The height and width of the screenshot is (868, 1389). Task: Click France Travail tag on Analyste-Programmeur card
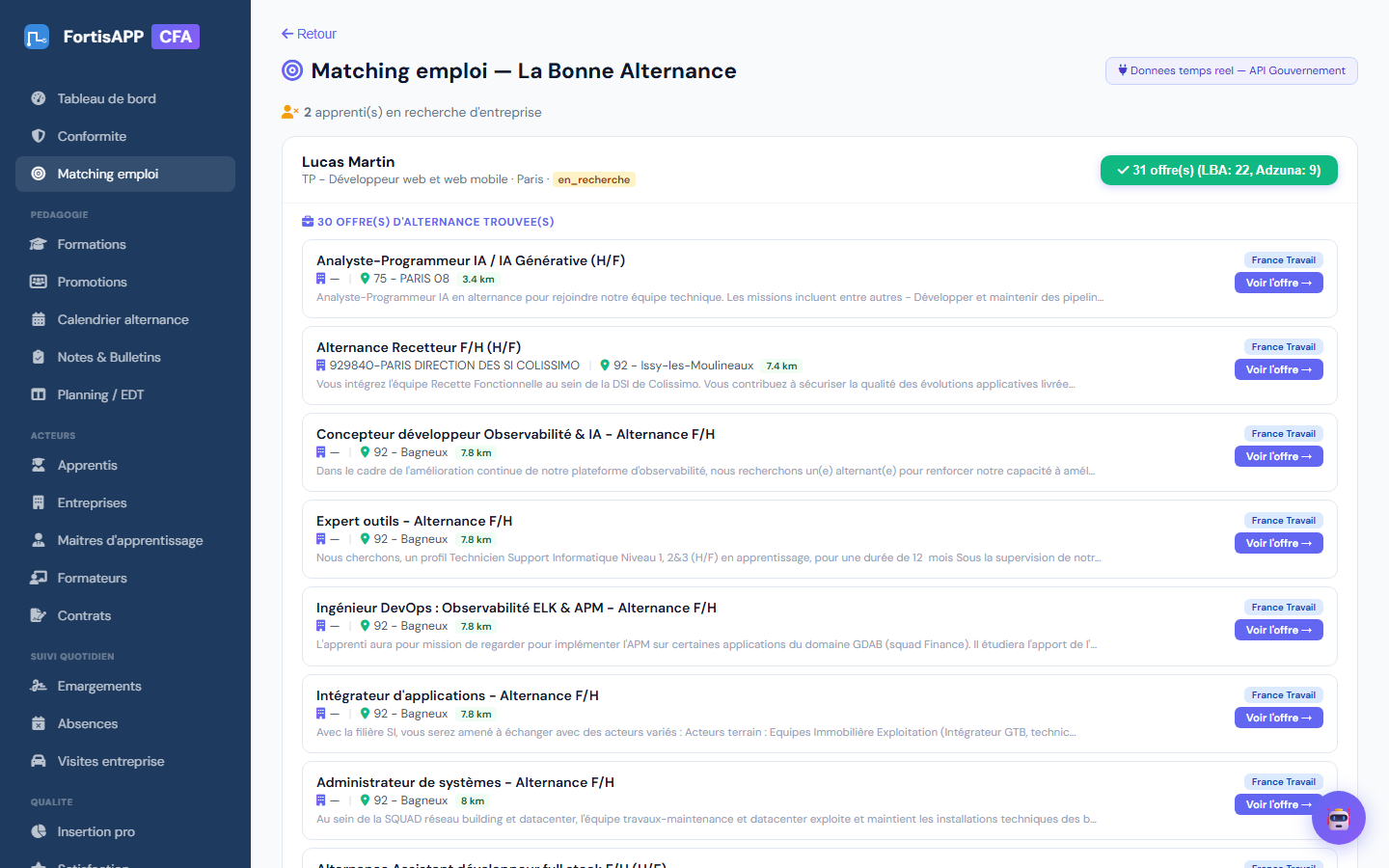pyautogui.click(x=1283, y=260)
